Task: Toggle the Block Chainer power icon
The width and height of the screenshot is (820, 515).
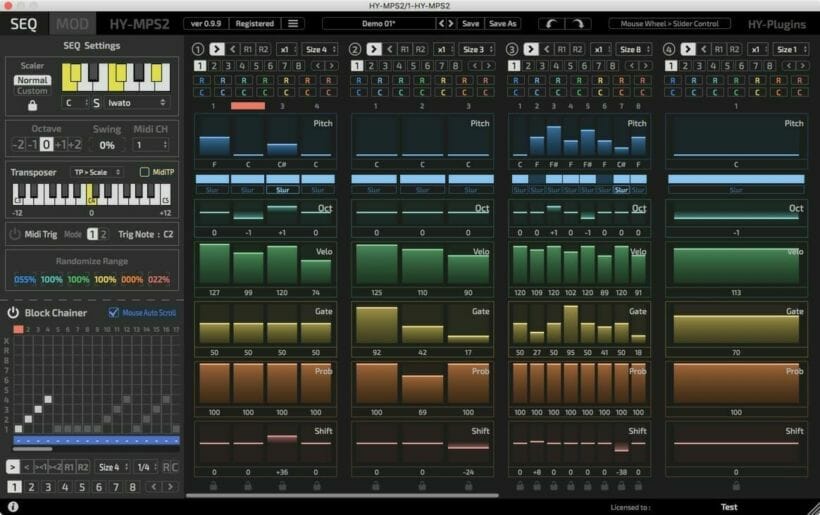Action: [x=13, y=312]
